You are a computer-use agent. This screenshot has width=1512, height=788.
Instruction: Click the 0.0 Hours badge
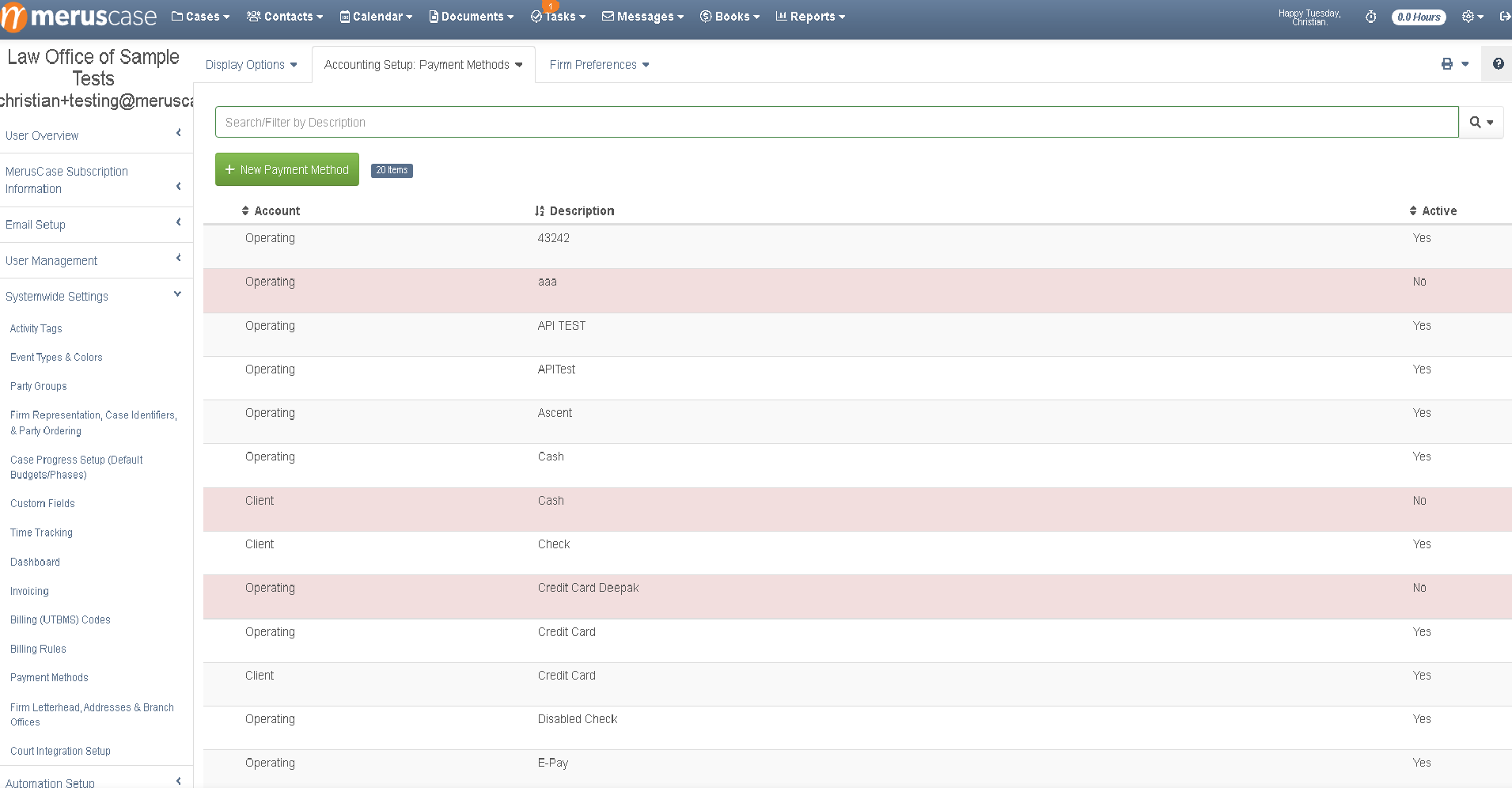(x=1419, y=17)
